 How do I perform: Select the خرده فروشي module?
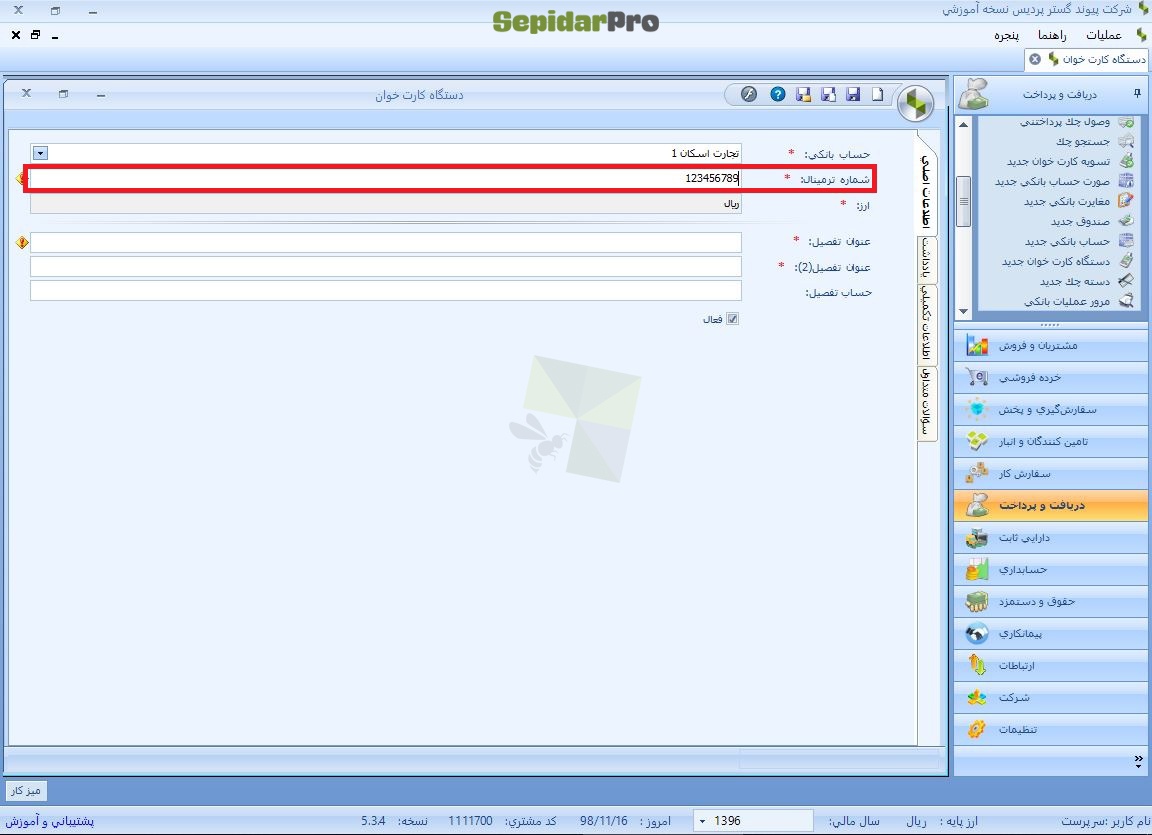point(1051,377)
